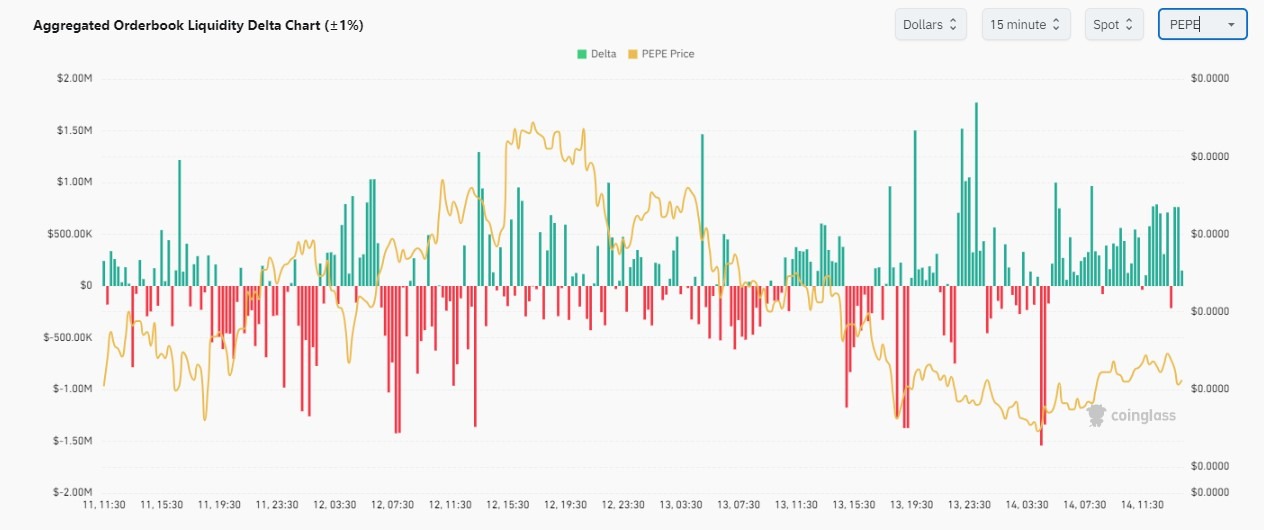Click the green Delta legend swatch
Viewport: 1264px width, 530px height.
(x=581, y=54)
